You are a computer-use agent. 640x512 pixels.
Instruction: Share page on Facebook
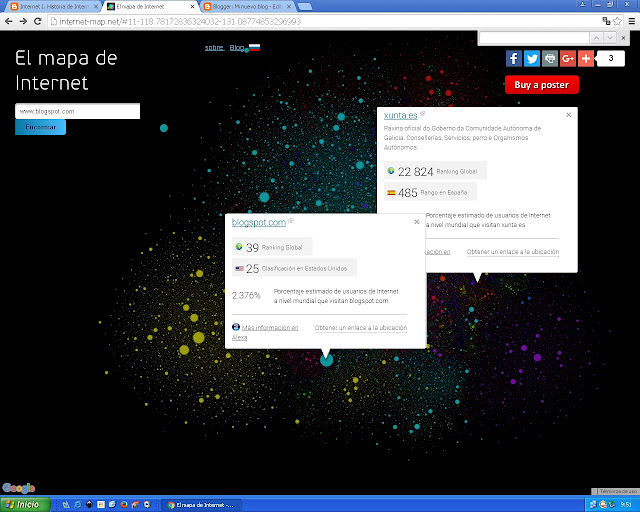513,58
